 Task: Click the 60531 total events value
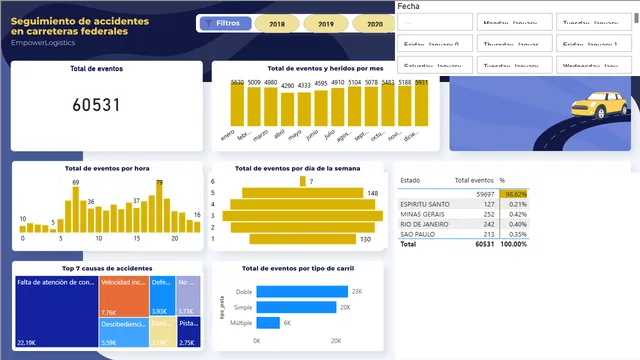point(96,105)
